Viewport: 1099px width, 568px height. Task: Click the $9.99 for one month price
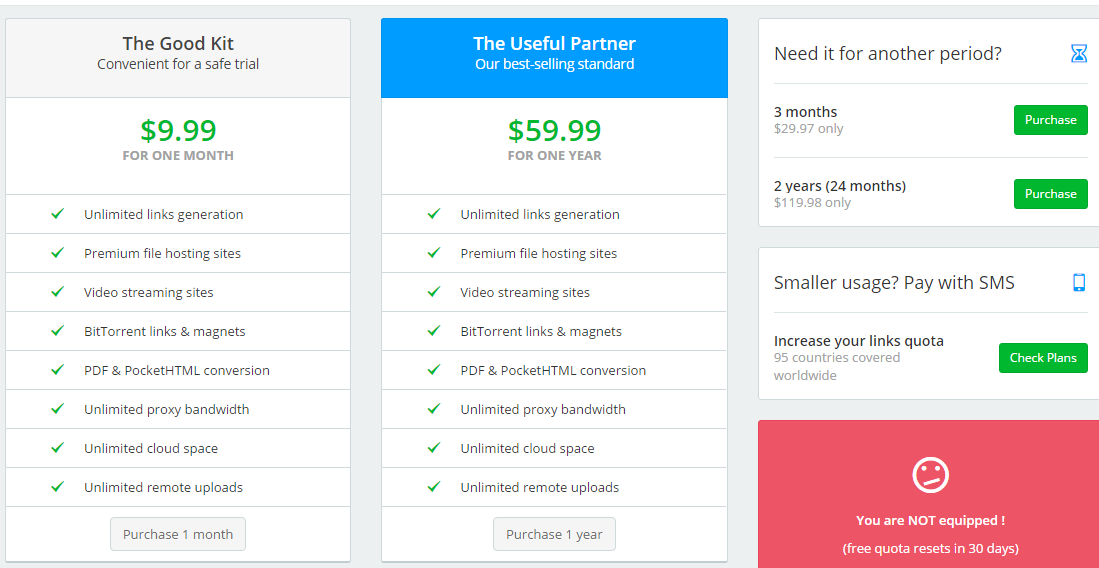point(178,140)
